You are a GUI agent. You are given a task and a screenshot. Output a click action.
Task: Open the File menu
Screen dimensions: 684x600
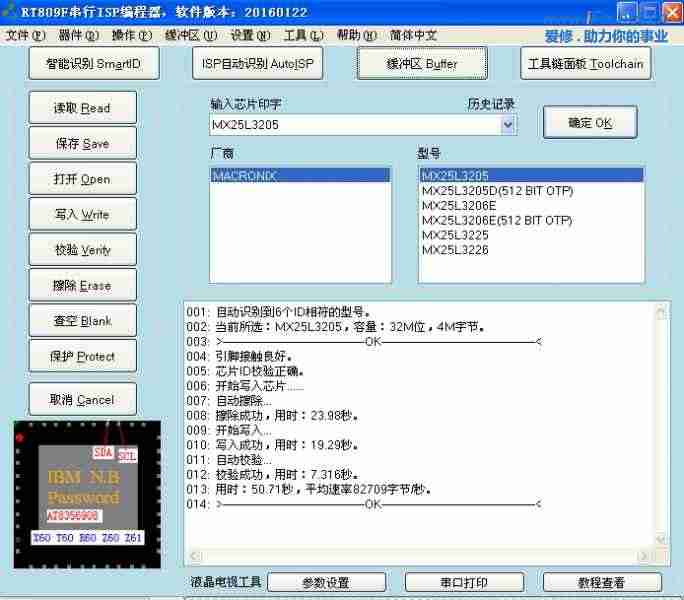(x=25, y=35)
